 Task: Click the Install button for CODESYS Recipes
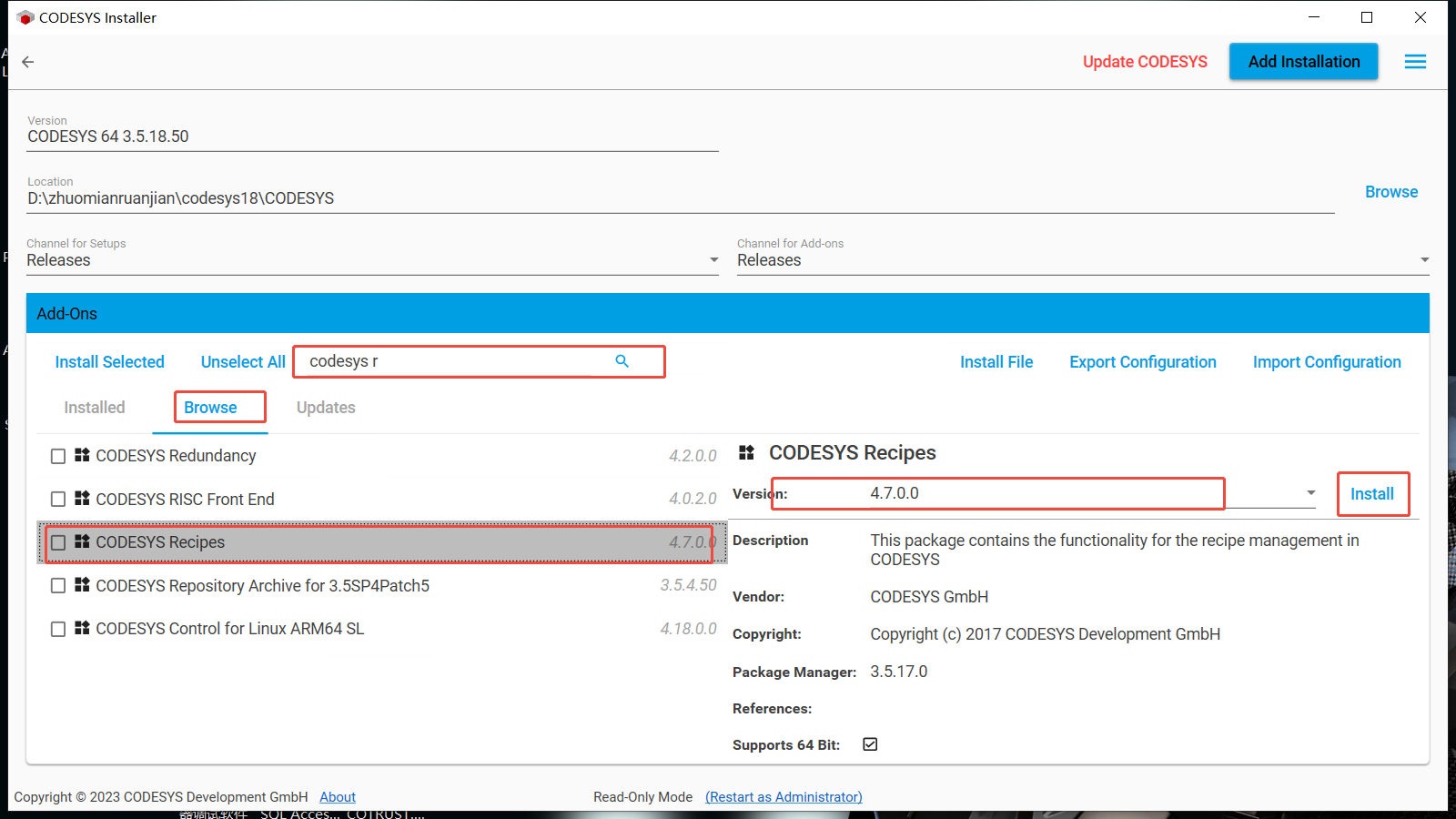pos(1372,494)
